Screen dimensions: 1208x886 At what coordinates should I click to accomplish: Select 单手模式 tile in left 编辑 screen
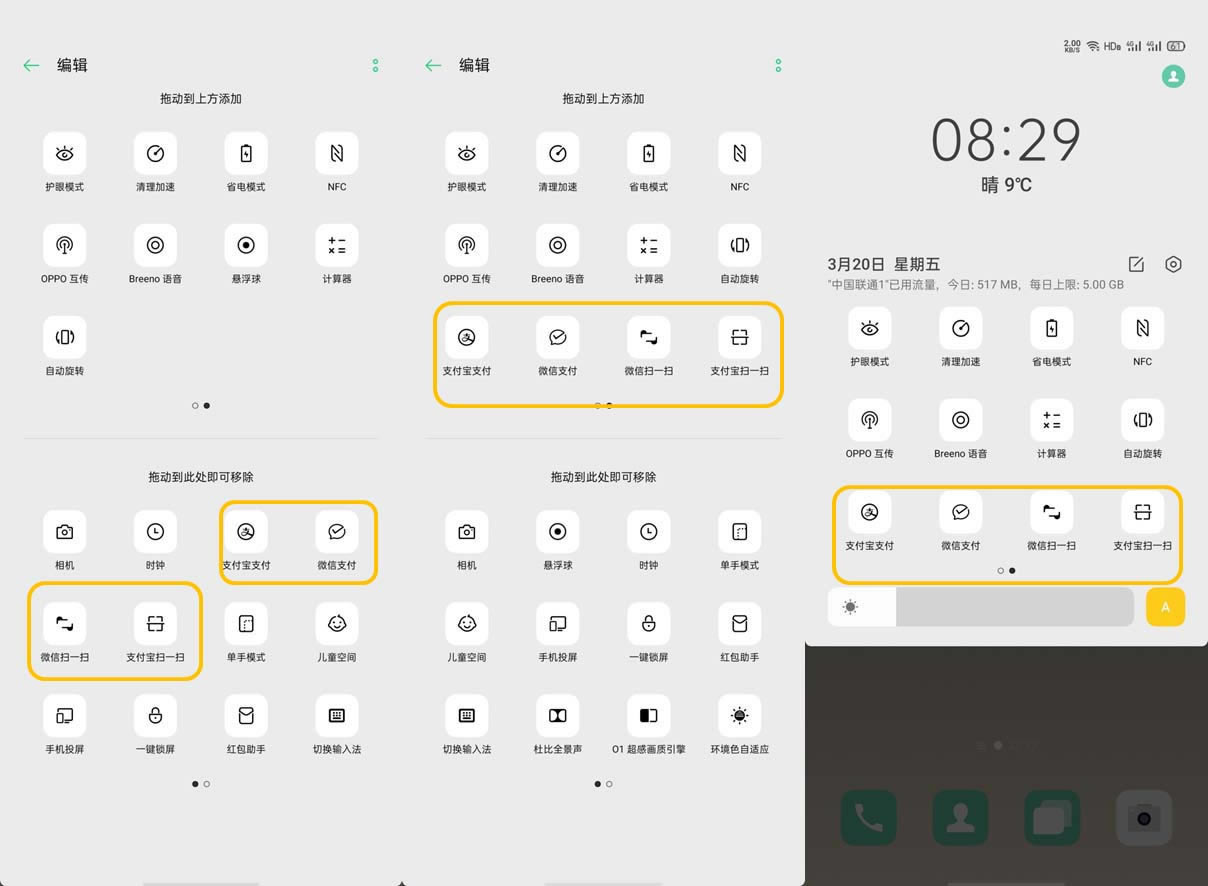pyautogui.click(x=246, y=624)
